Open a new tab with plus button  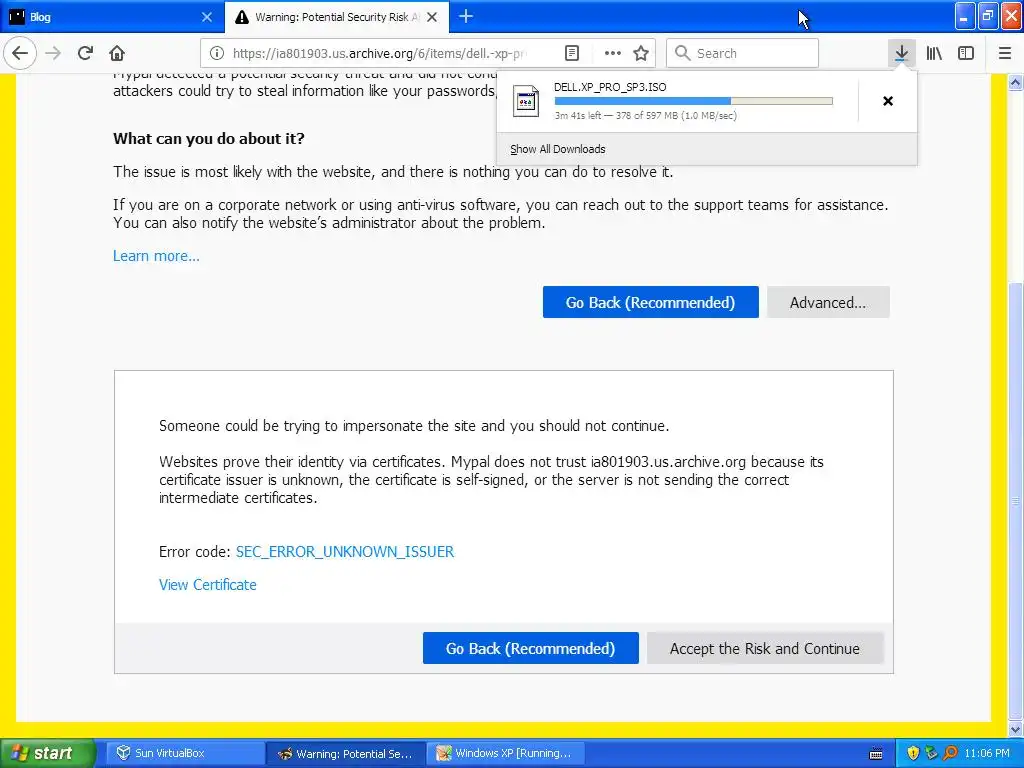(466, 16)
